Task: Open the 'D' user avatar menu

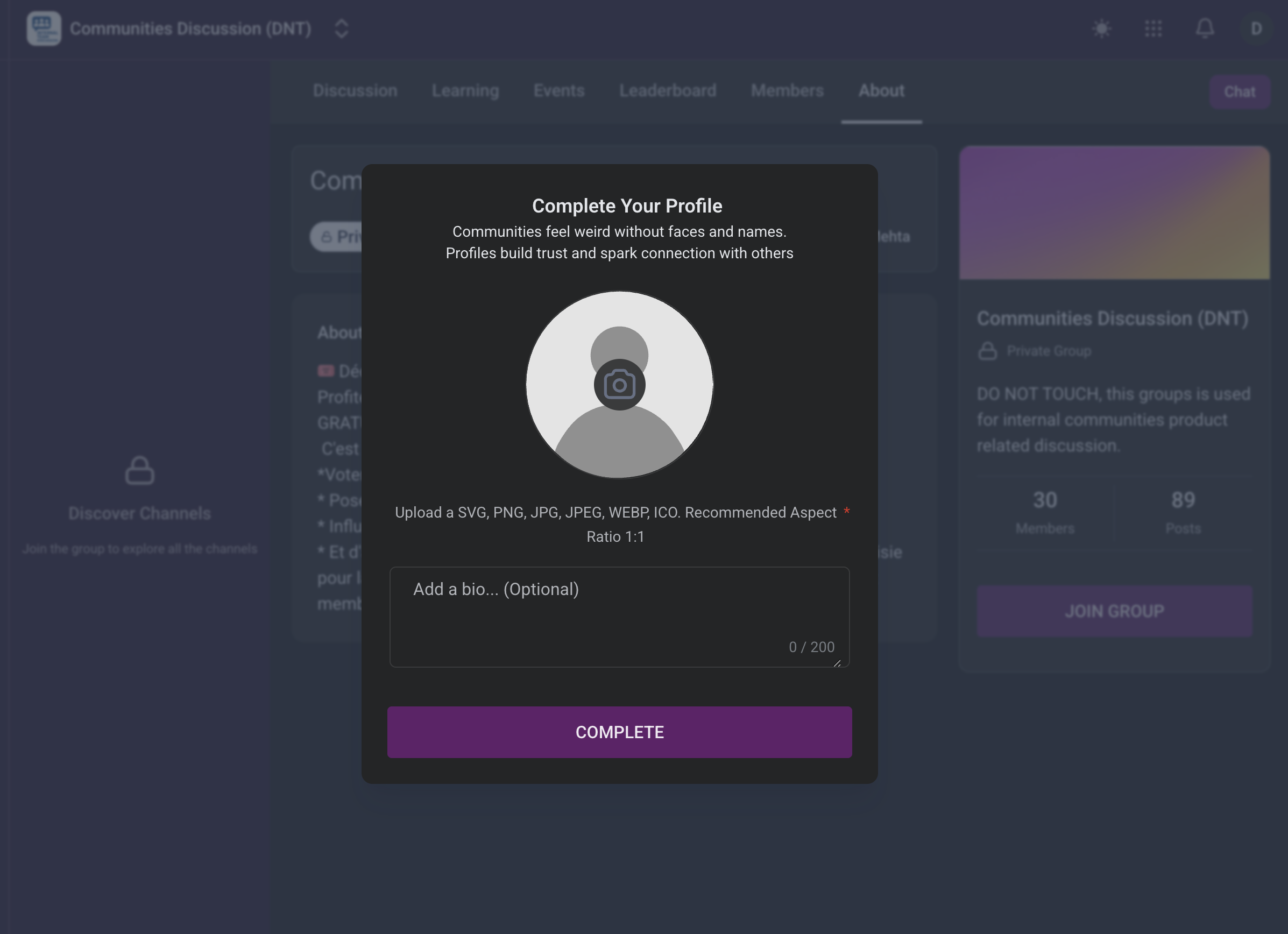Action: click(x=1256, y=29)
